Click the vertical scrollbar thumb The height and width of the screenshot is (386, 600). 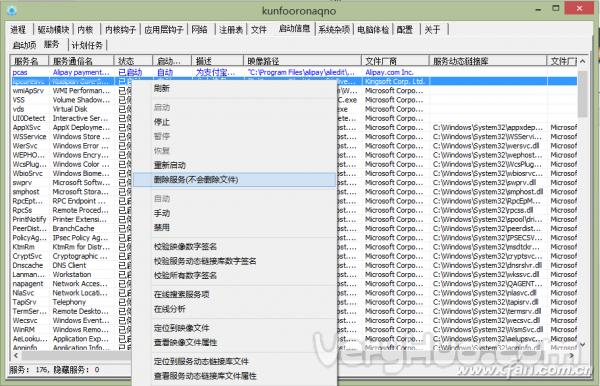(x=582, y=93)
